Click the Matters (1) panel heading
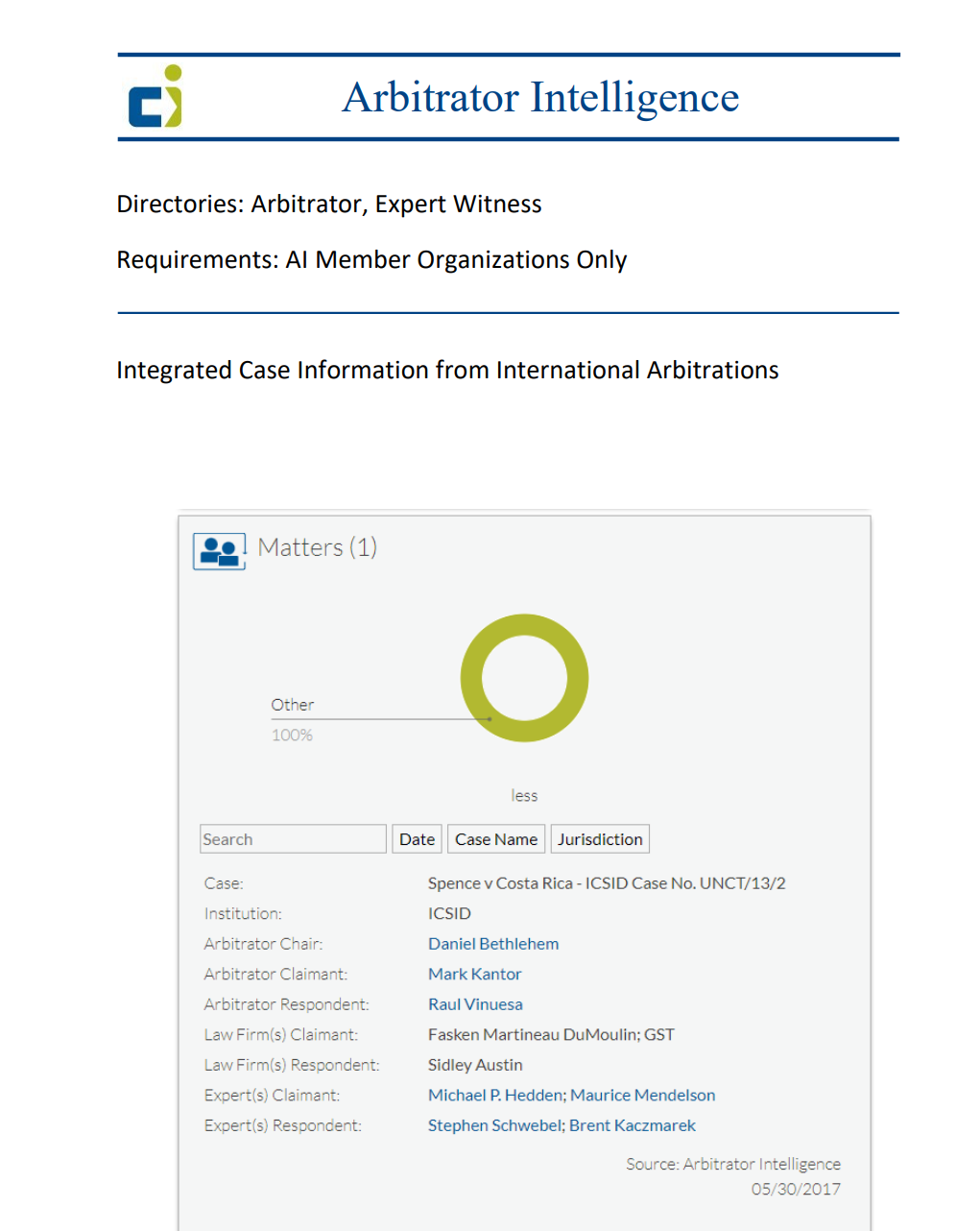 click(x=317, y=547)
